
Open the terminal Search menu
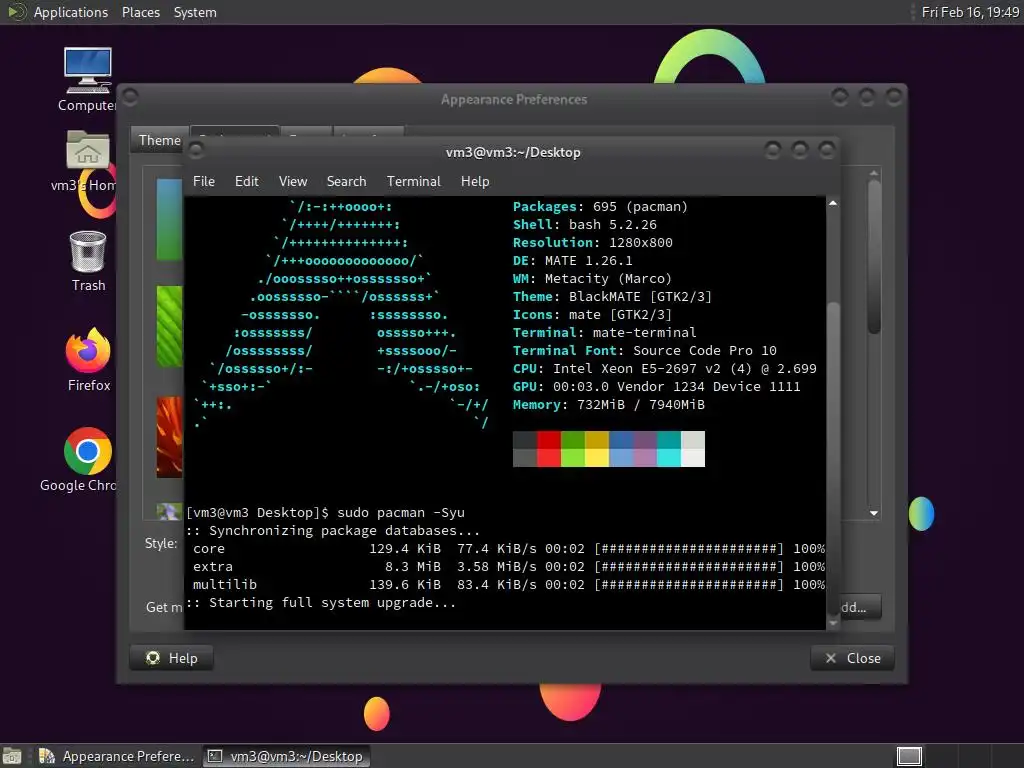pos(346,182)
